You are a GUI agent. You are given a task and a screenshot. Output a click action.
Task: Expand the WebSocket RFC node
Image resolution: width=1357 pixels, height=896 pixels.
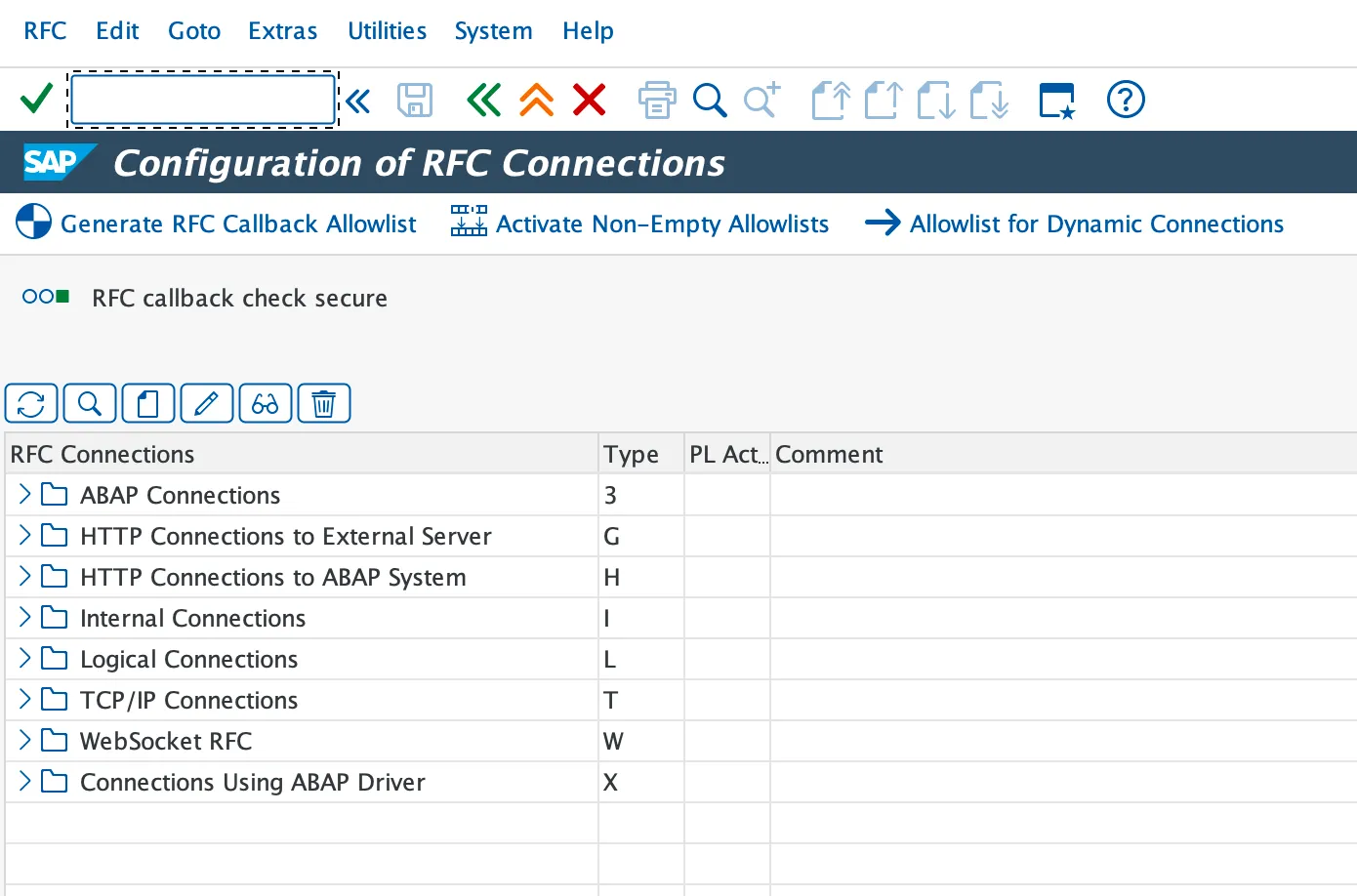(24, 741)
